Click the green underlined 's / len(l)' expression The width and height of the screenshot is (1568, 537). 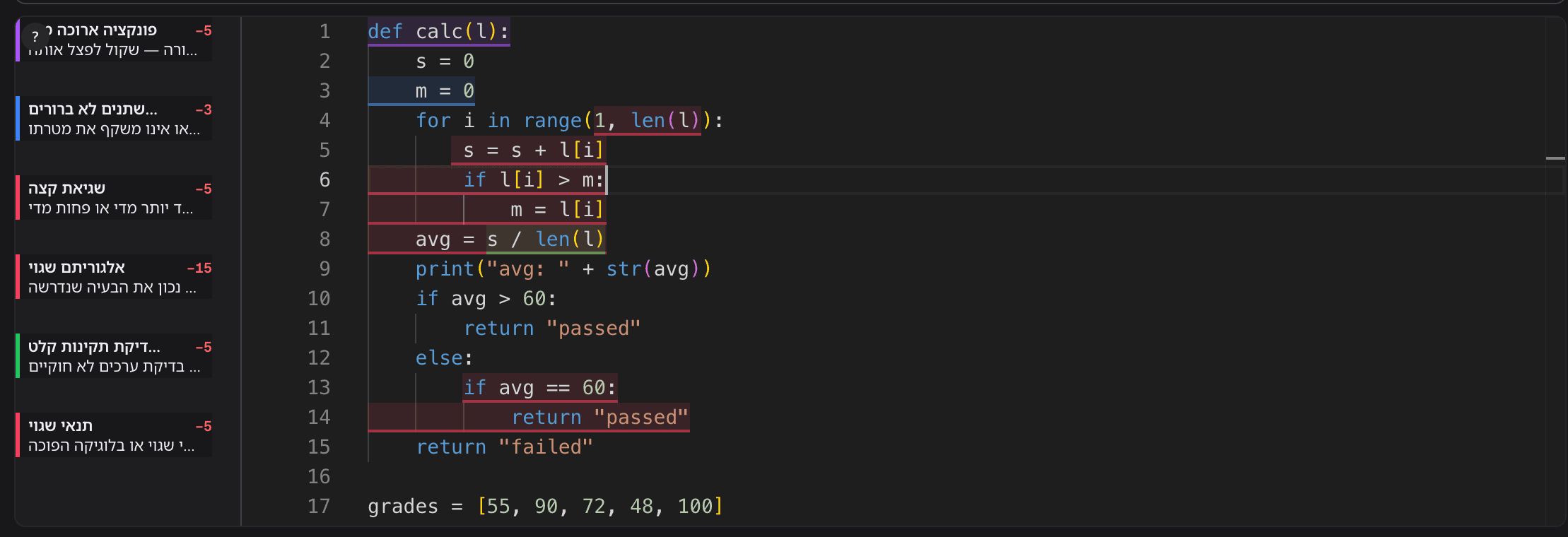click(546, 240)
